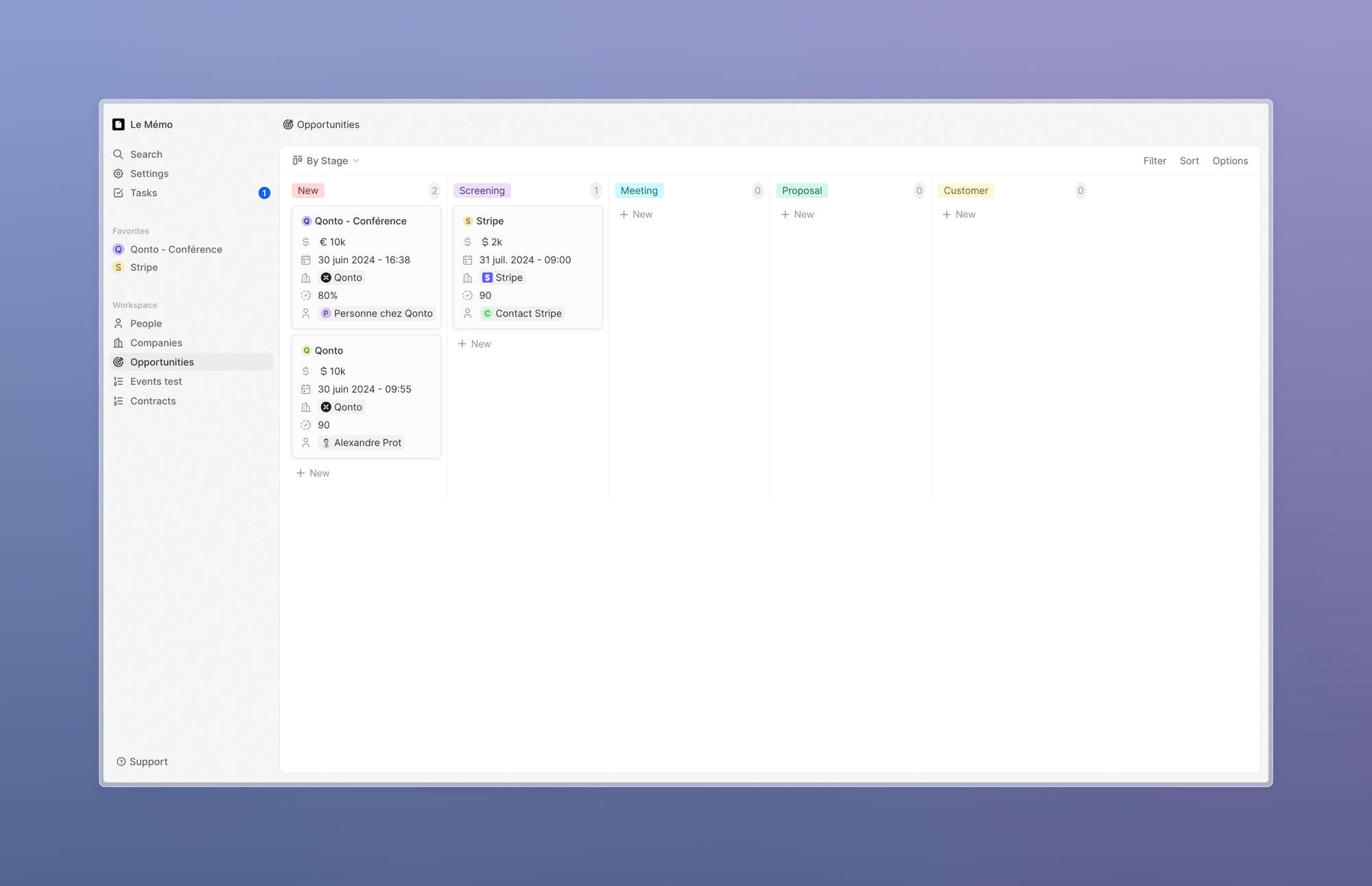Open the Filter menu
The width and height of the screenshot is (1372, 886).
tap(1155, 160)
